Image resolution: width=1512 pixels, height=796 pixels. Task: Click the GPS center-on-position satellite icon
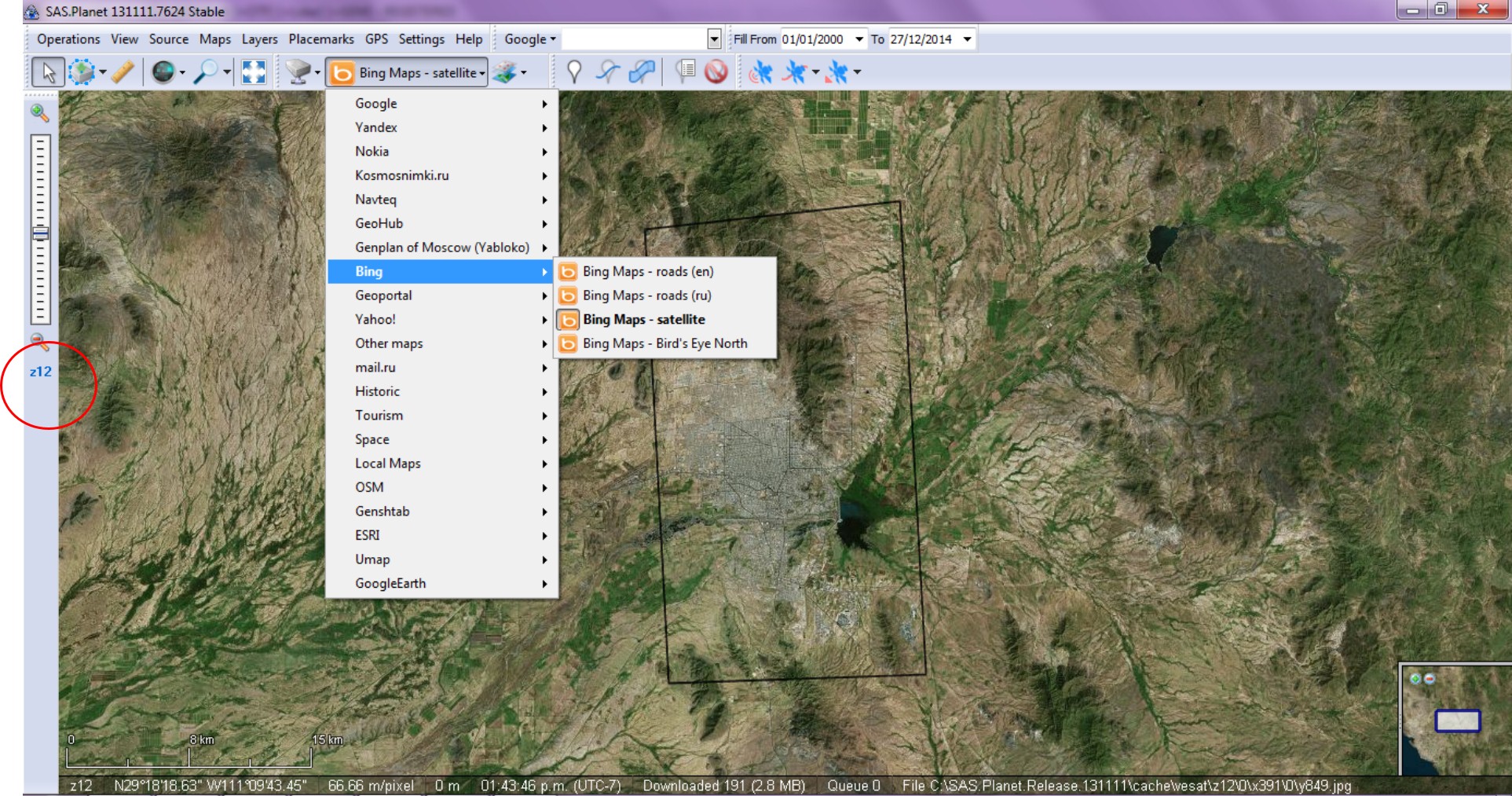coord(837,73)
